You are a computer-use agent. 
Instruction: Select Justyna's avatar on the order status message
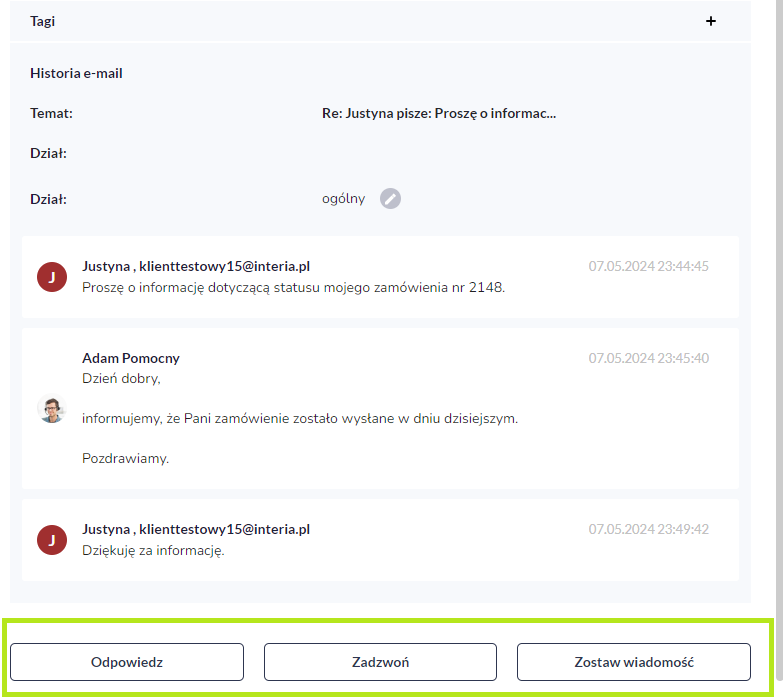point(52,277)
